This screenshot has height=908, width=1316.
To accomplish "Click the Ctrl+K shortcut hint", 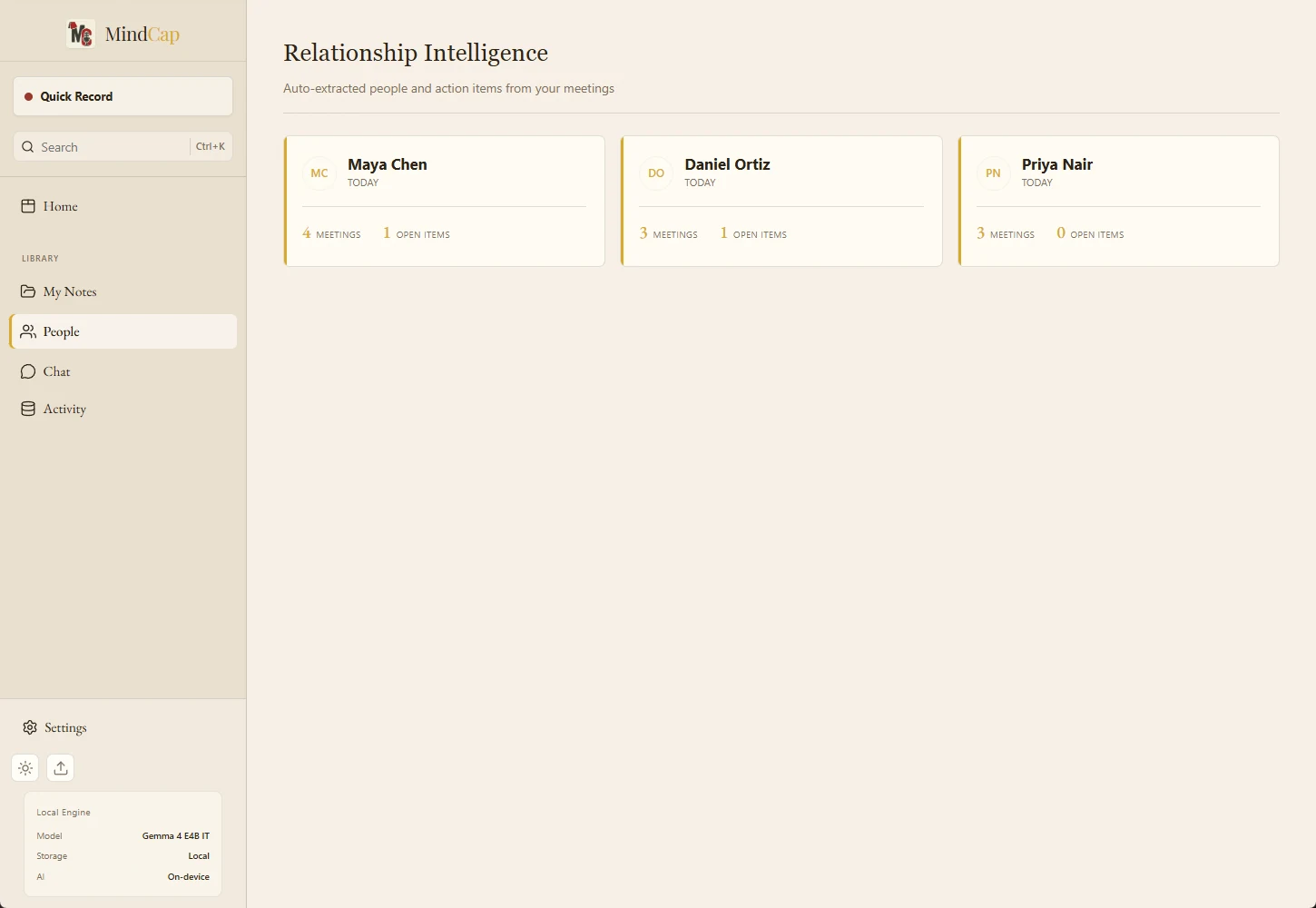I will [x=211, y=146].
